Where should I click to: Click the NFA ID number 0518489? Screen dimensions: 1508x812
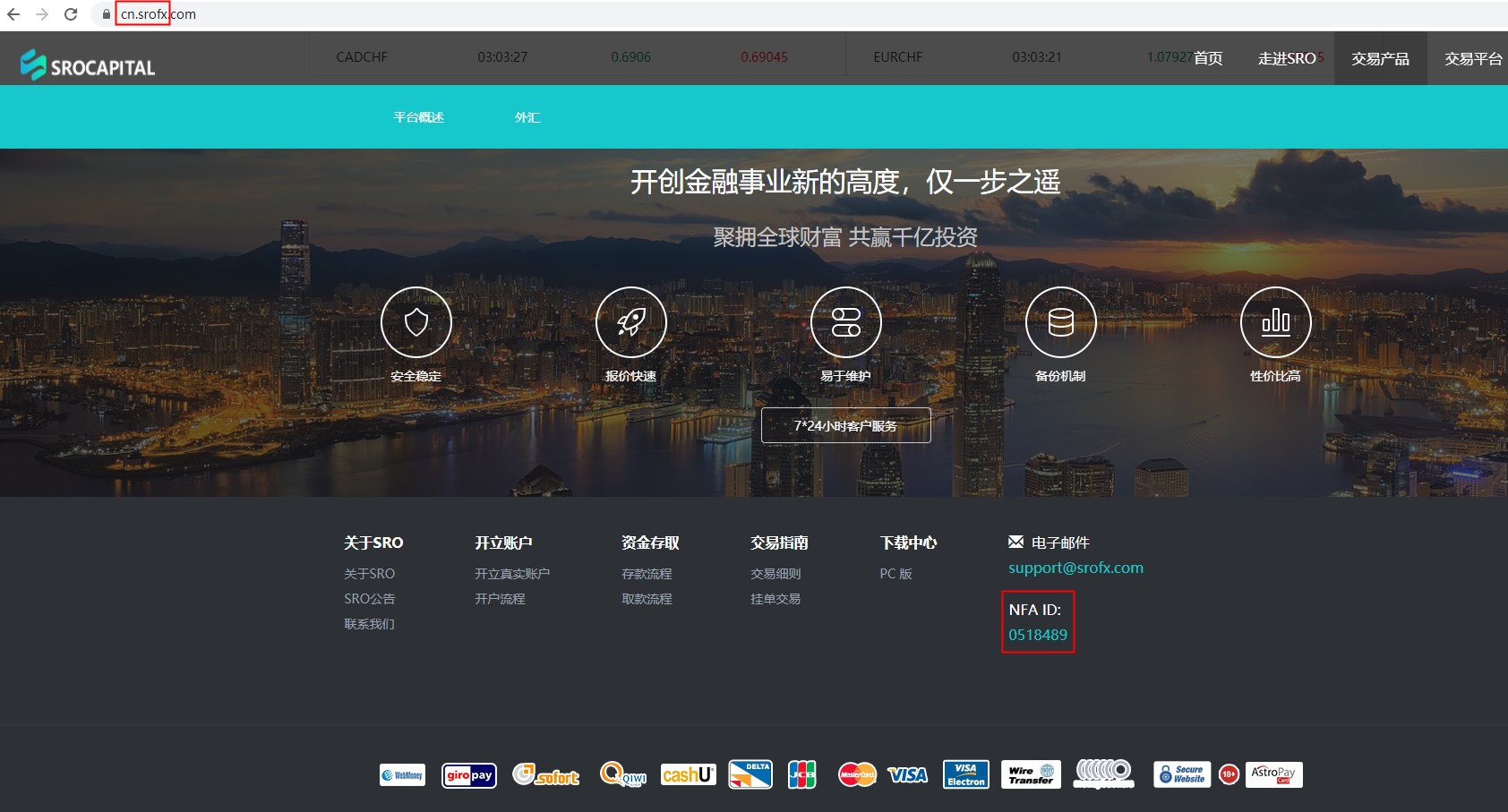point(1038,635)
